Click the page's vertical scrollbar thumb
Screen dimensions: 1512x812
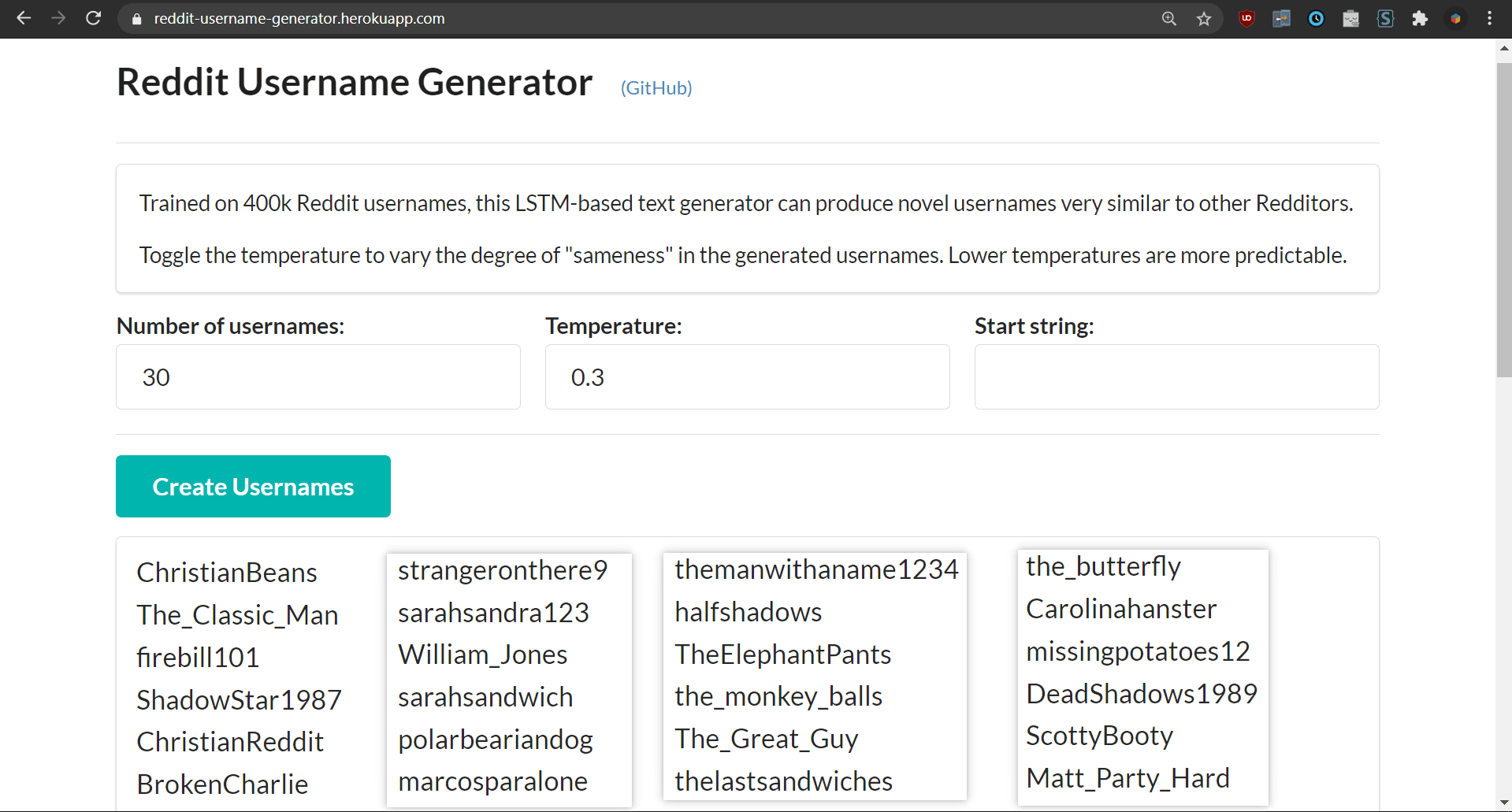[1504, 219]
